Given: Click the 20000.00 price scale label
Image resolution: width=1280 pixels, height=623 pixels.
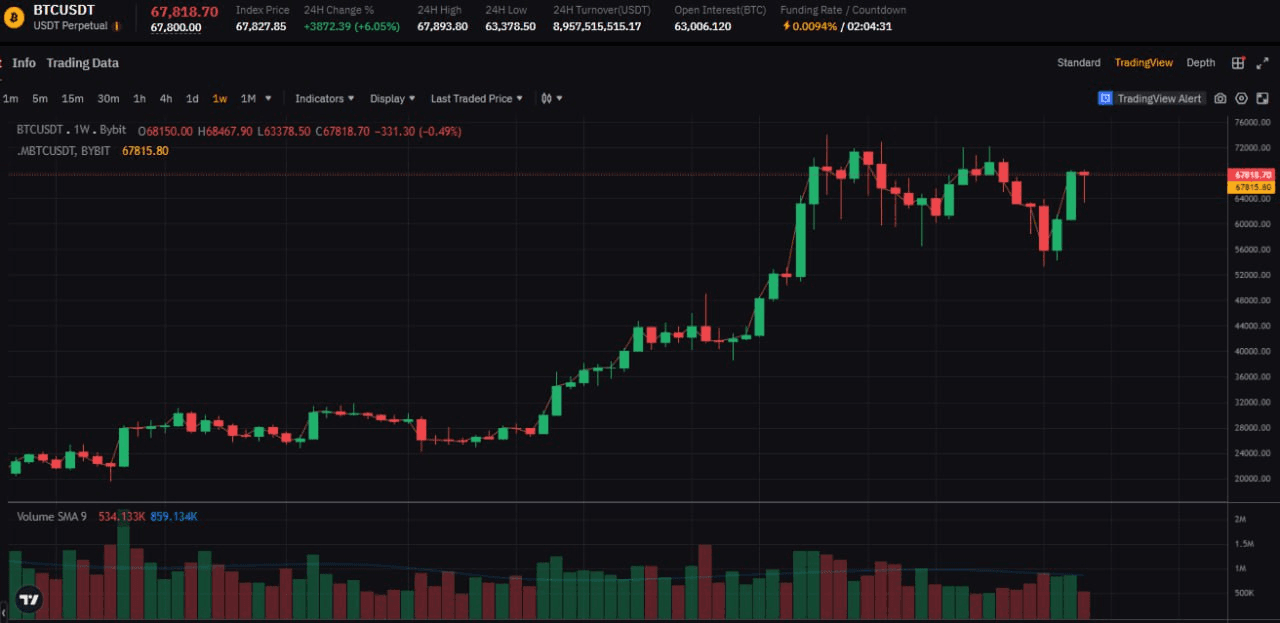Looking at the screenshot, I should (1252, 479).
